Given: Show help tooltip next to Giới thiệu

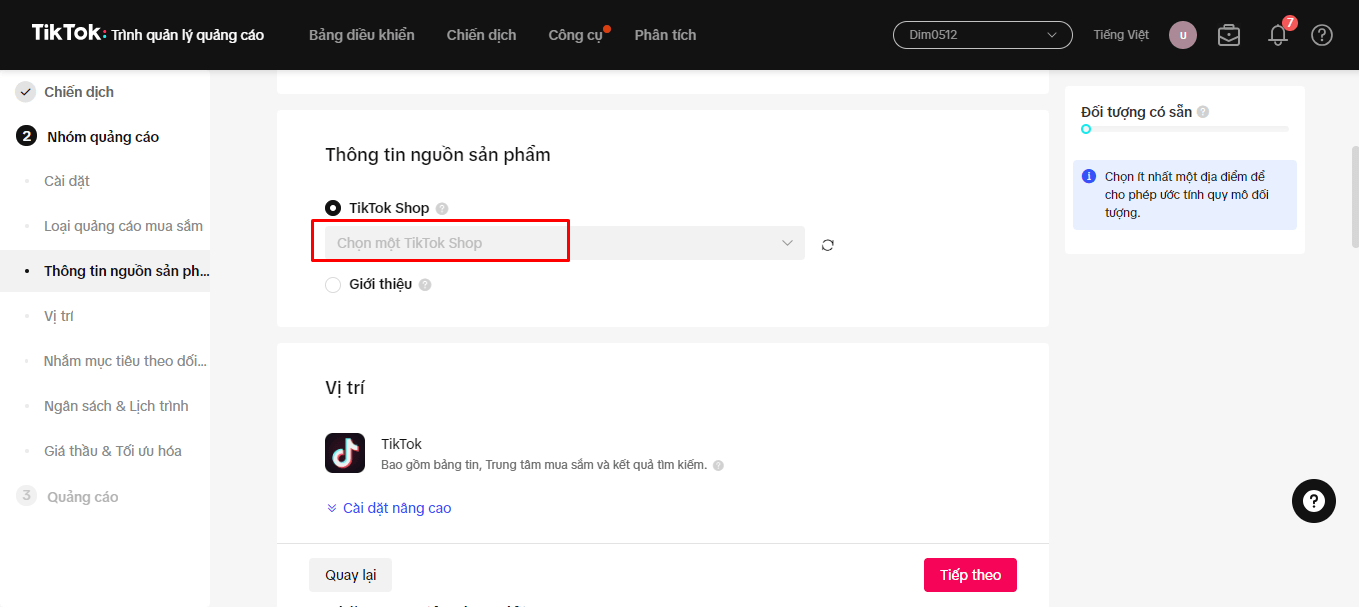Looking at the screenshot, I should 425,285.
